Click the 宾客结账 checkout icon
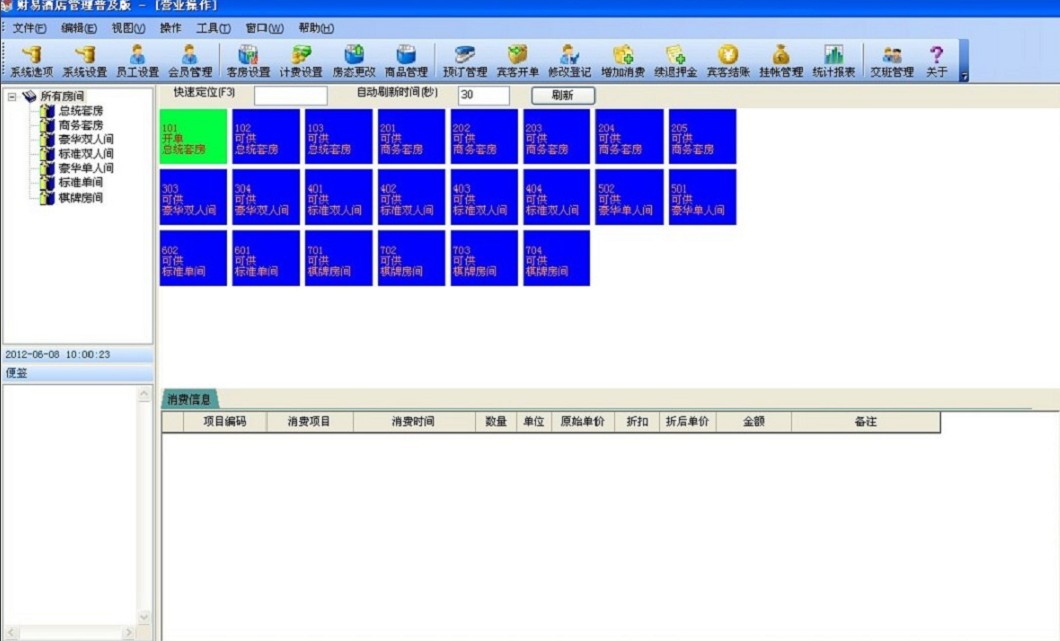 pos(728,61)
